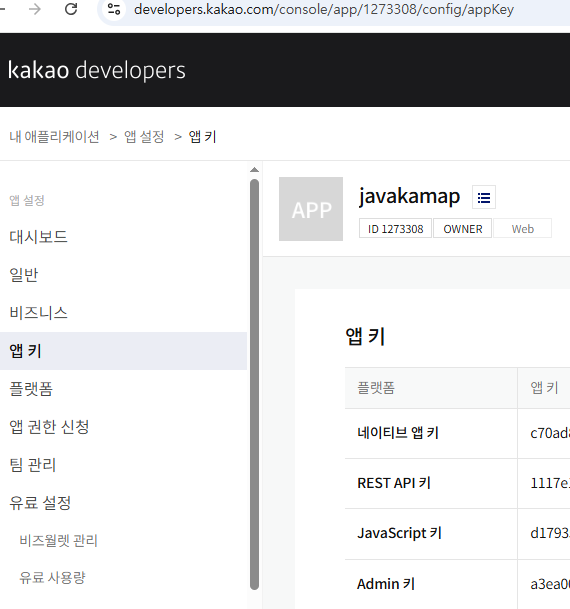Image resolution: width=570 pixels, height=609 pixels.
Task: Click the OWNER badge
Action: 462,228
